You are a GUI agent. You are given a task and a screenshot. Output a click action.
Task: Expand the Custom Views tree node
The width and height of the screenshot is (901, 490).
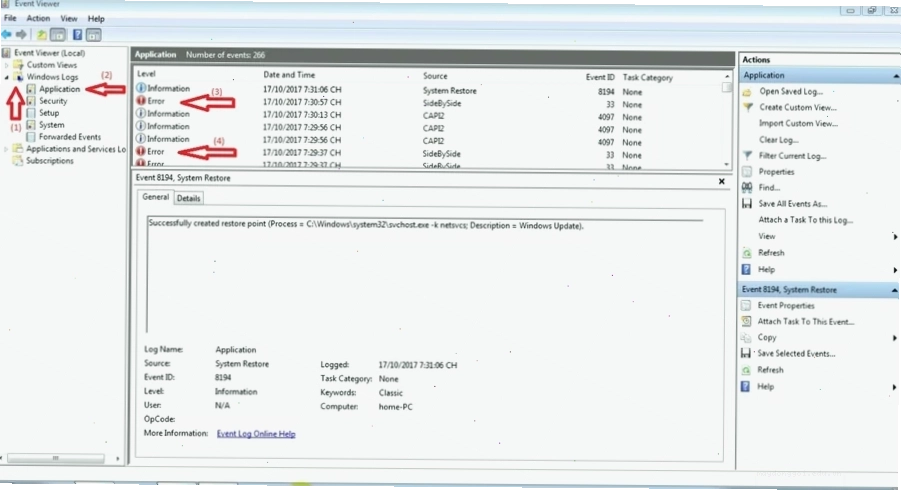tap(6, 65)
